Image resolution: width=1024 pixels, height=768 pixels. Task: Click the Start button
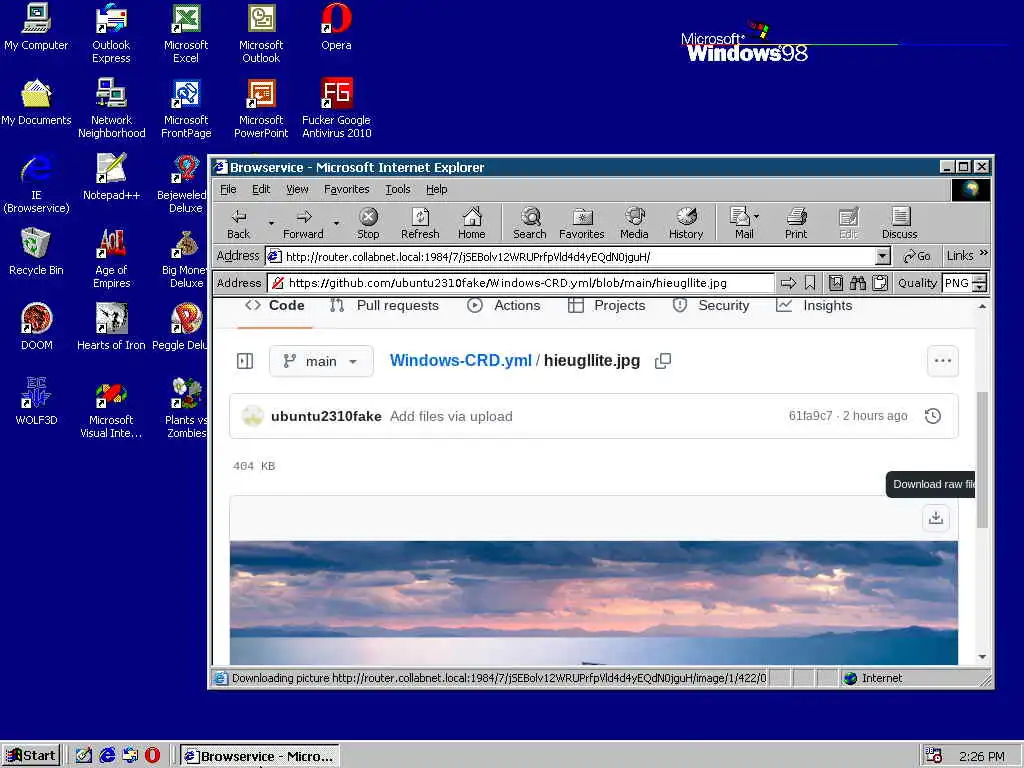(31, 756)
